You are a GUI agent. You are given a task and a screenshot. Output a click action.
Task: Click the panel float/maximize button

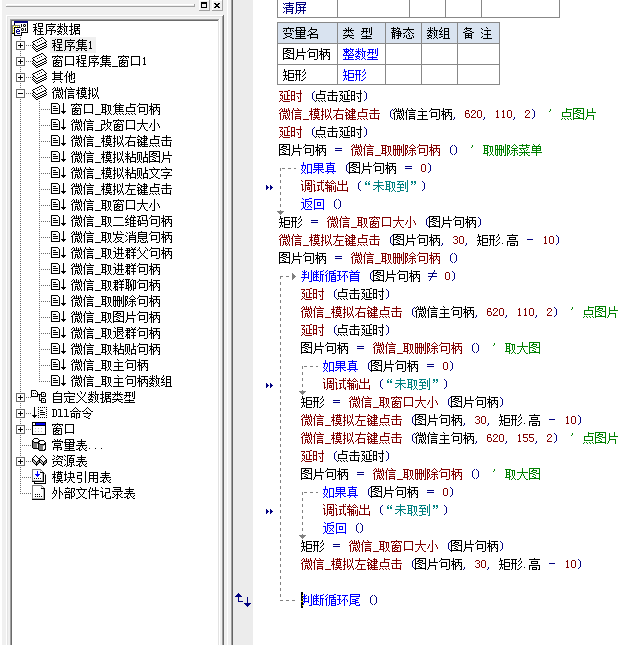point(204,5)
